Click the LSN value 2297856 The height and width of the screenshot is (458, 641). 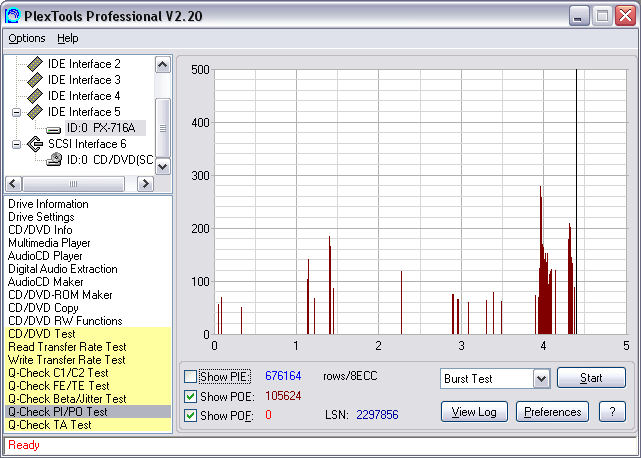click(377, 415)
